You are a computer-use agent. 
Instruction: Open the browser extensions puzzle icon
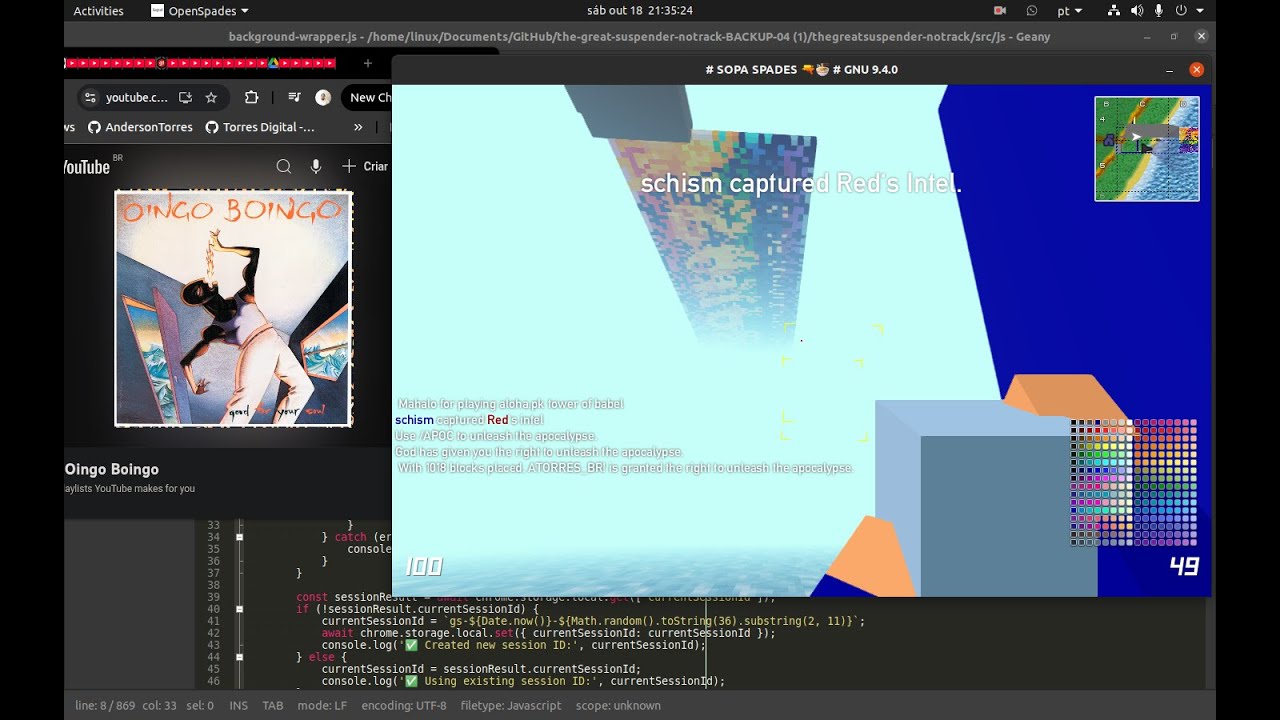(251, 98)
